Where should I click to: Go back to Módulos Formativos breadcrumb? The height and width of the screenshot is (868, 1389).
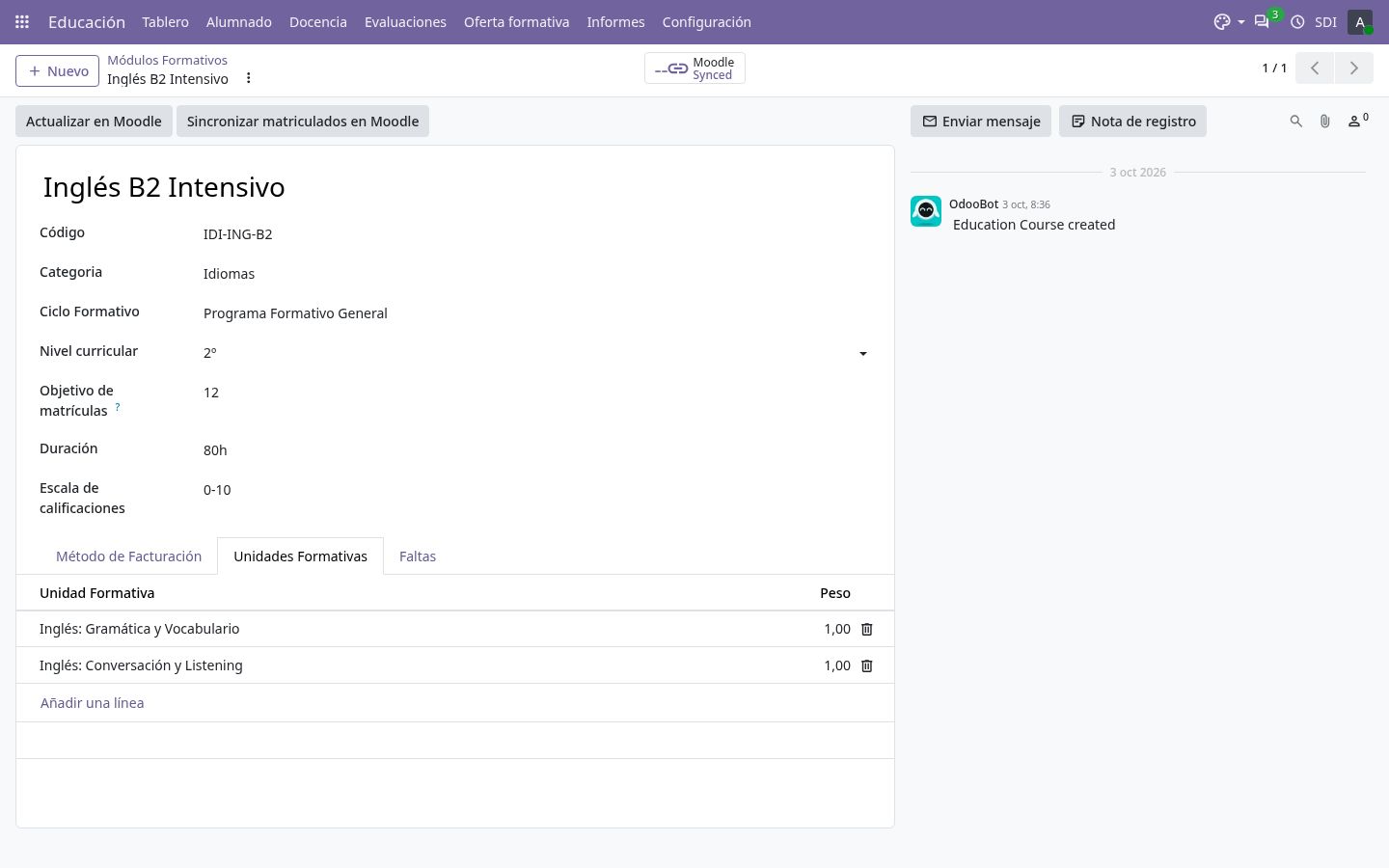167,60
